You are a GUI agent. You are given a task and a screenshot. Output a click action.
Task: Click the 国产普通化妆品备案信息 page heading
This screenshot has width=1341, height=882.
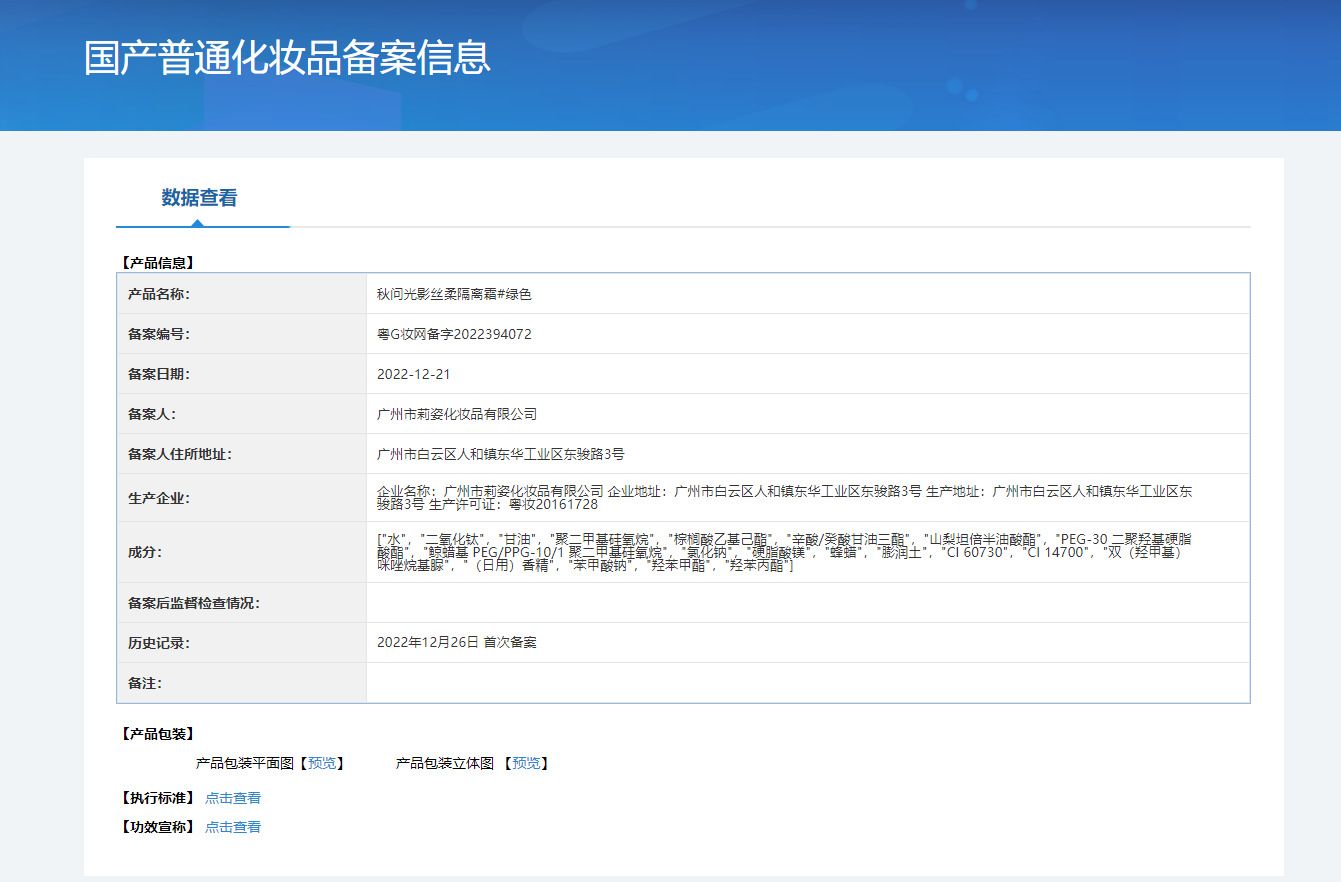pos(287,58)
